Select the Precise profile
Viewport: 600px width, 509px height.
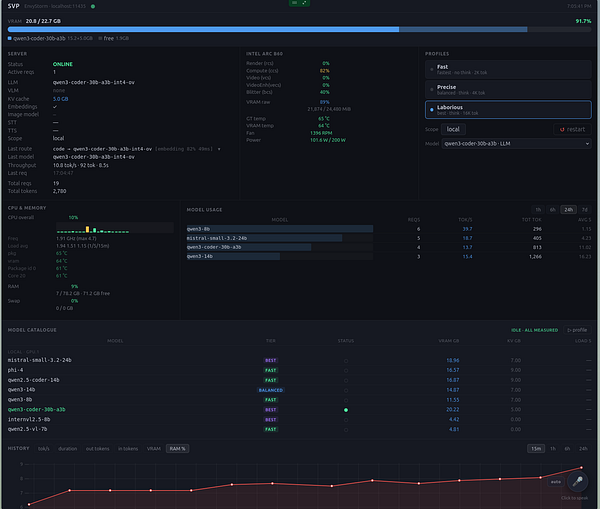508,90
